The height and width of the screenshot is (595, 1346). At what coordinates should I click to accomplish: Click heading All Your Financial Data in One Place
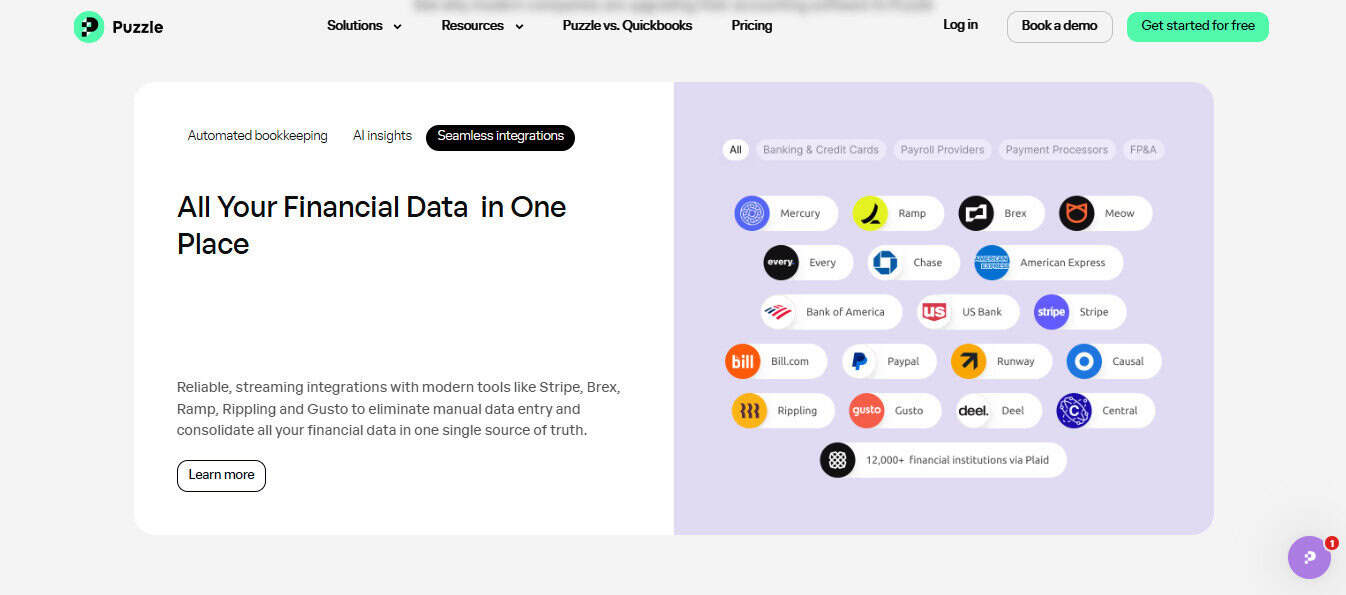coord(372,225)
